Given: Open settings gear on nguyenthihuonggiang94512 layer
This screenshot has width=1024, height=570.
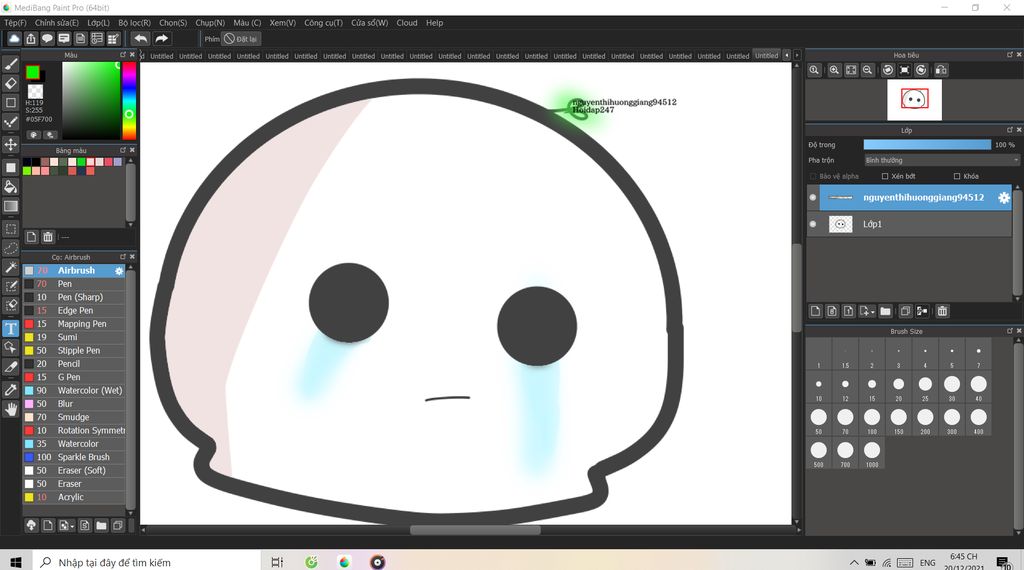Looking at the screenshot, I should (1004, 198).
